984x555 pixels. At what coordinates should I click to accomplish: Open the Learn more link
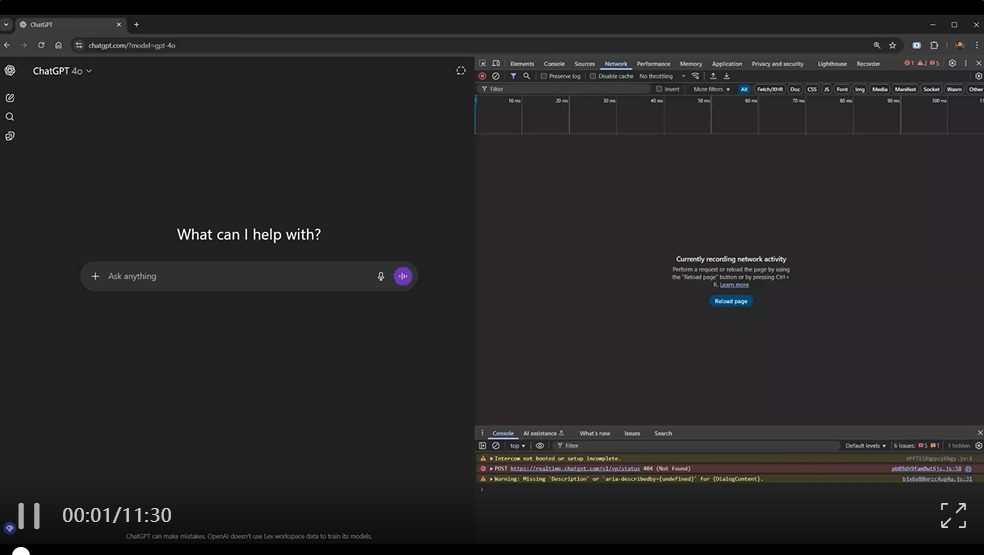point(734,285)
